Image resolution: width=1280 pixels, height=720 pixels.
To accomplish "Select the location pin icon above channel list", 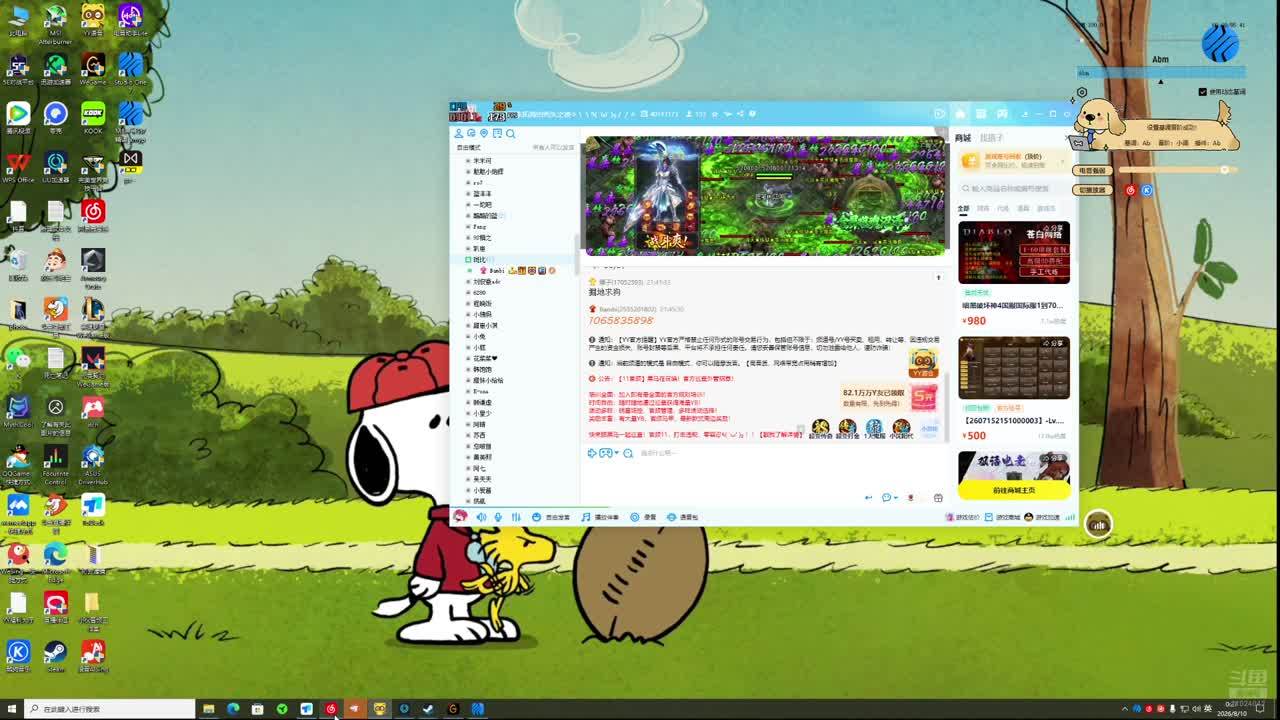I will (x=484, y=133).
